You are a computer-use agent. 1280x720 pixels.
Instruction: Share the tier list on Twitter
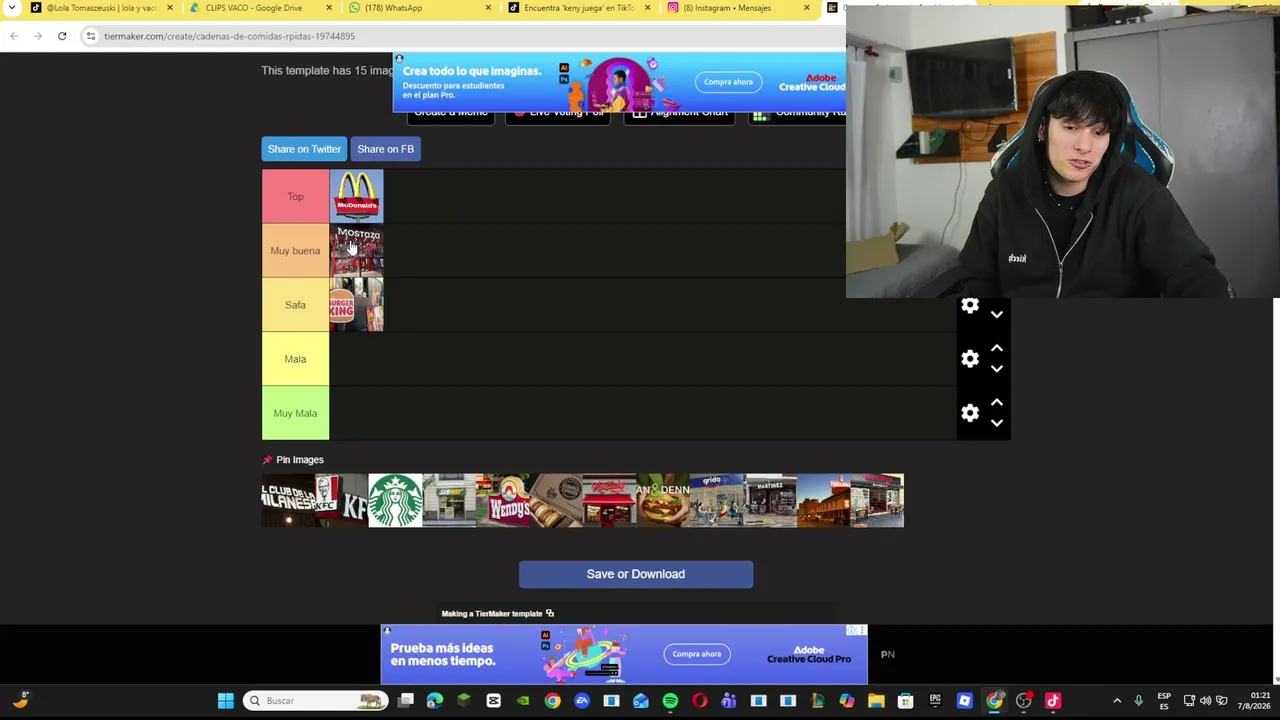[x=304, y=149]
